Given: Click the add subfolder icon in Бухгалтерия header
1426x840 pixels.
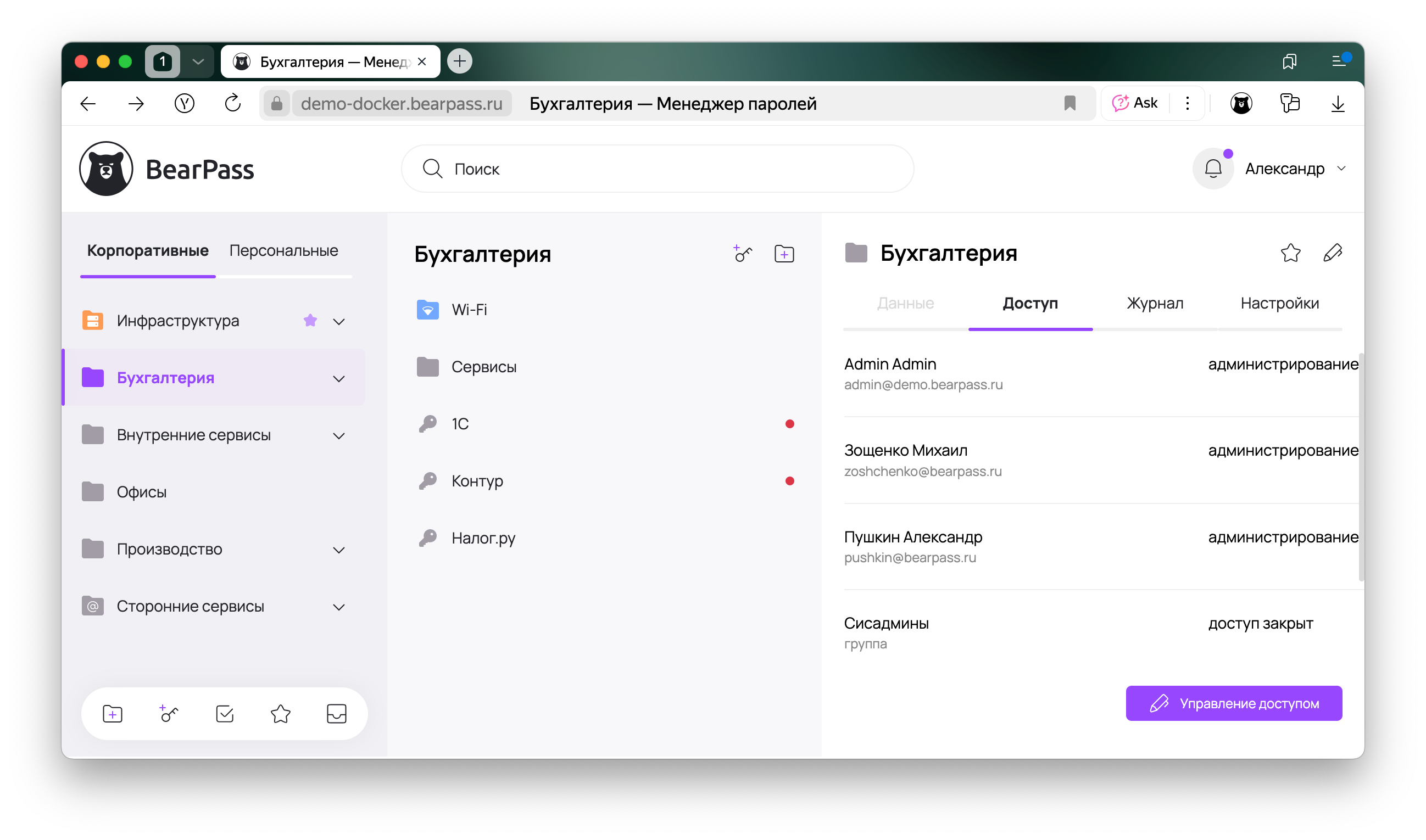Looking at the screenshot, I should click(784, 254).
